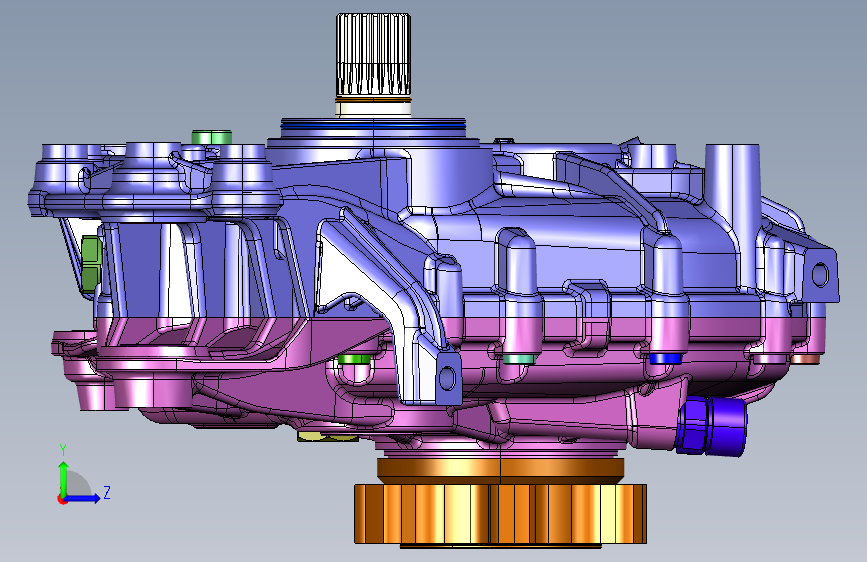Click the red origin point of the triad
Image resolution: width=867 pixels, height=562 pixels.
[62, 499]
